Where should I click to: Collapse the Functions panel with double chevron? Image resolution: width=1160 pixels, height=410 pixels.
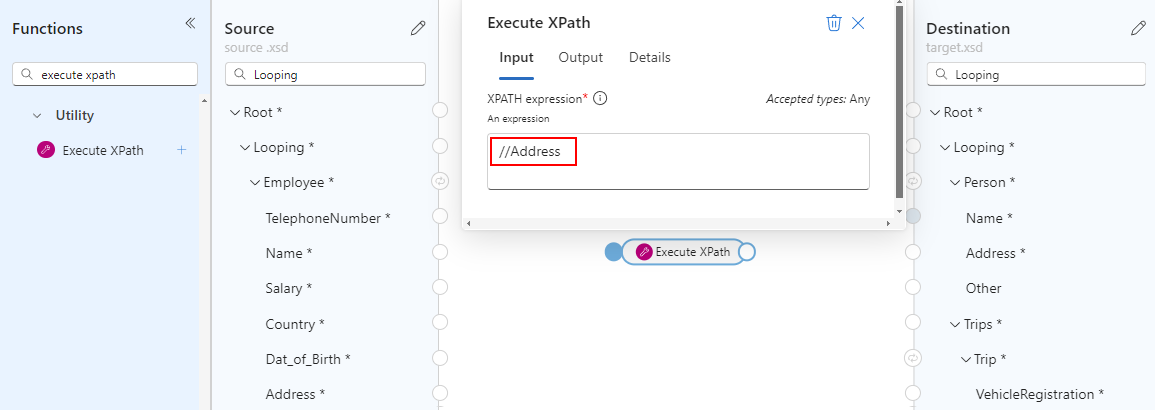click(190, 23)
